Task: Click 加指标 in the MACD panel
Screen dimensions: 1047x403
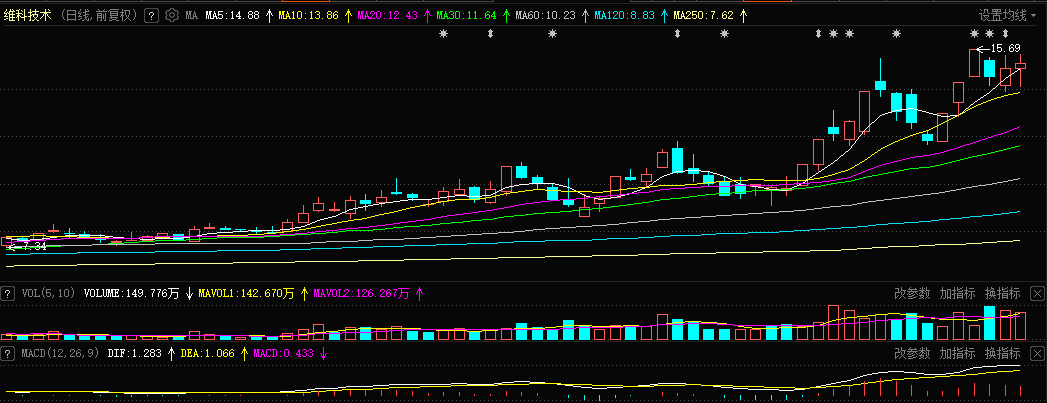Action: pos(958,354)
